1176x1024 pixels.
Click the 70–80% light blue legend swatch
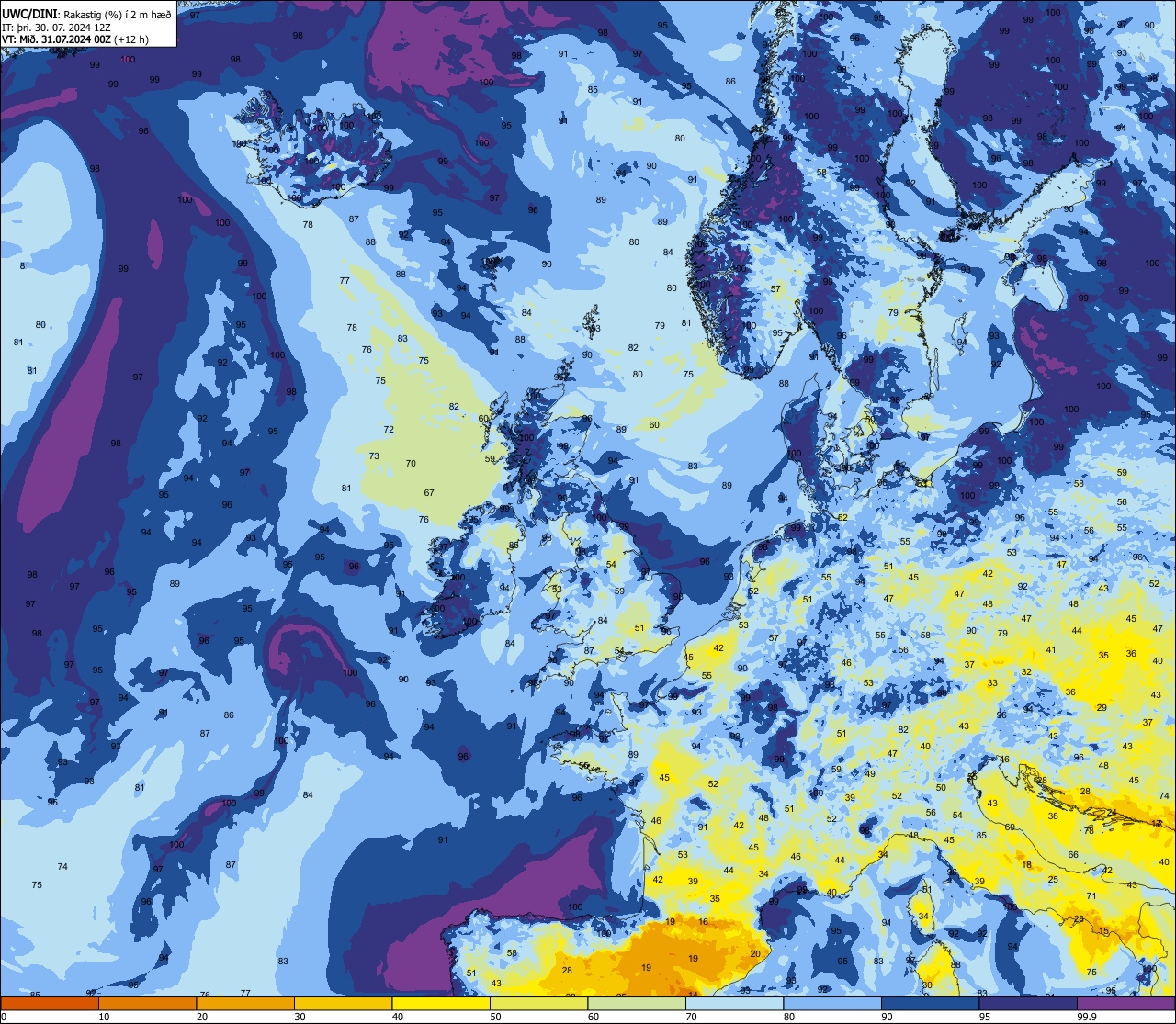click(x=734, y=1003)
